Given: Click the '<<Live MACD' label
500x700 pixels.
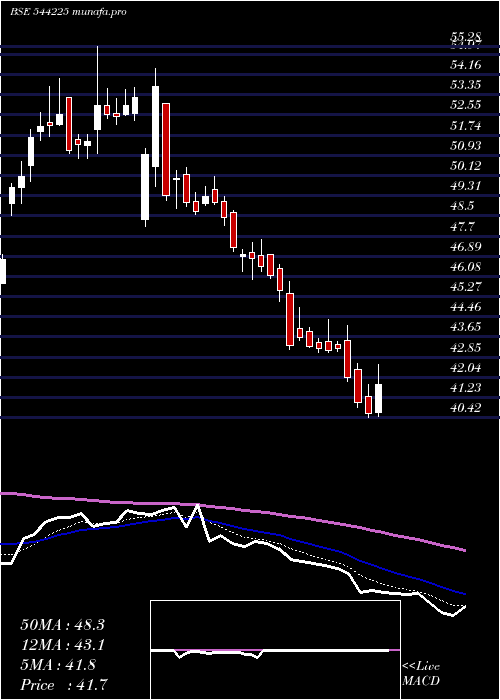Looking at the screenshot, I should [421, 673].
